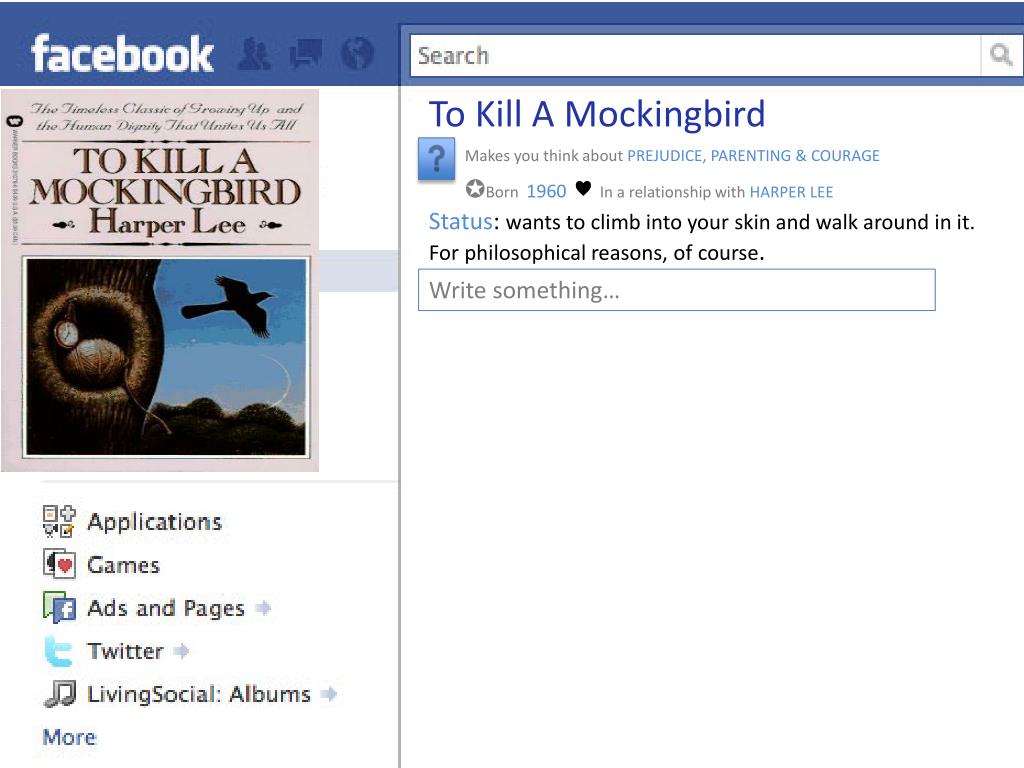This screenshot has height=768, width=1024.
Task: Click the magnifying glass search button
Action: (1001, 56)
